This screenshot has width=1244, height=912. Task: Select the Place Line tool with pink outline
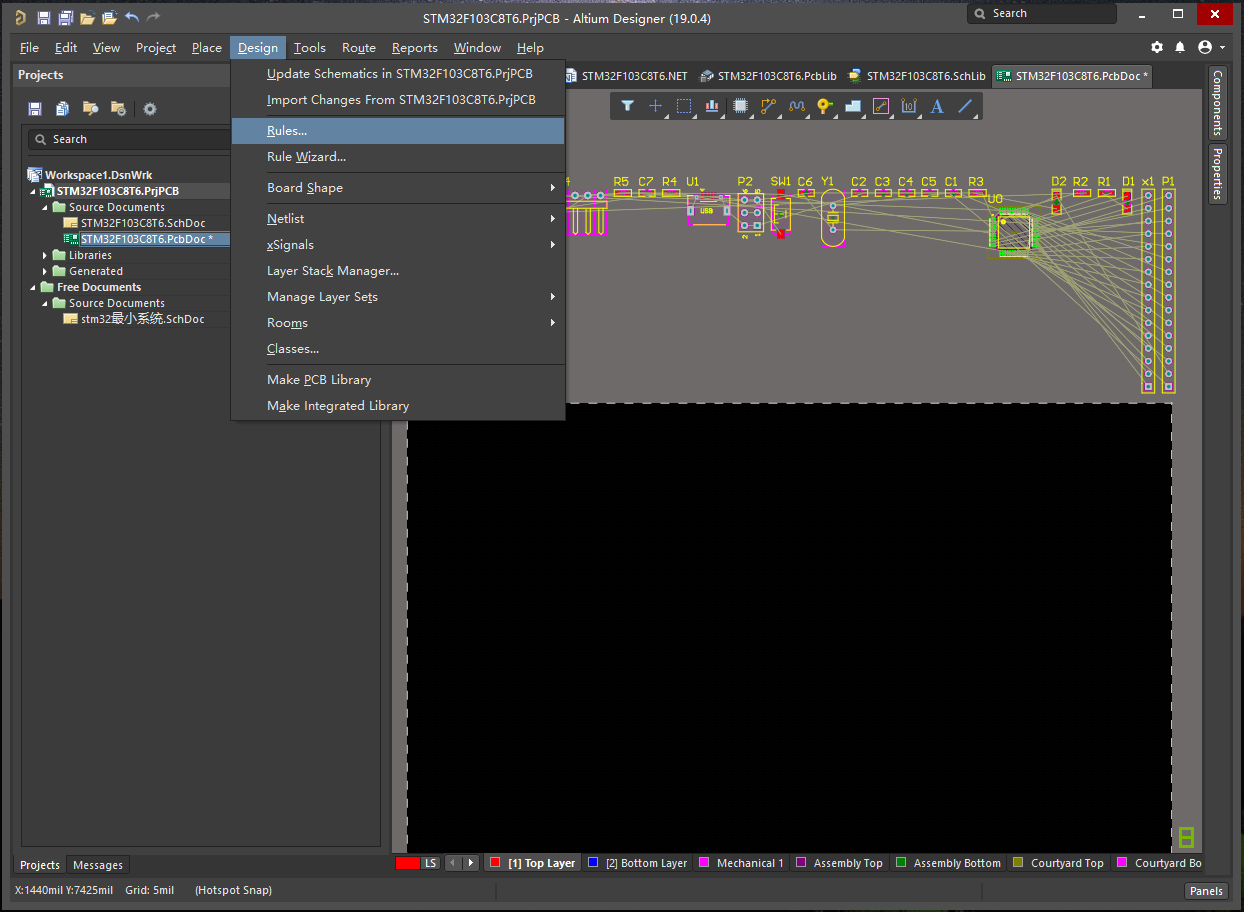pyautogui.click(x=881, y=106)
